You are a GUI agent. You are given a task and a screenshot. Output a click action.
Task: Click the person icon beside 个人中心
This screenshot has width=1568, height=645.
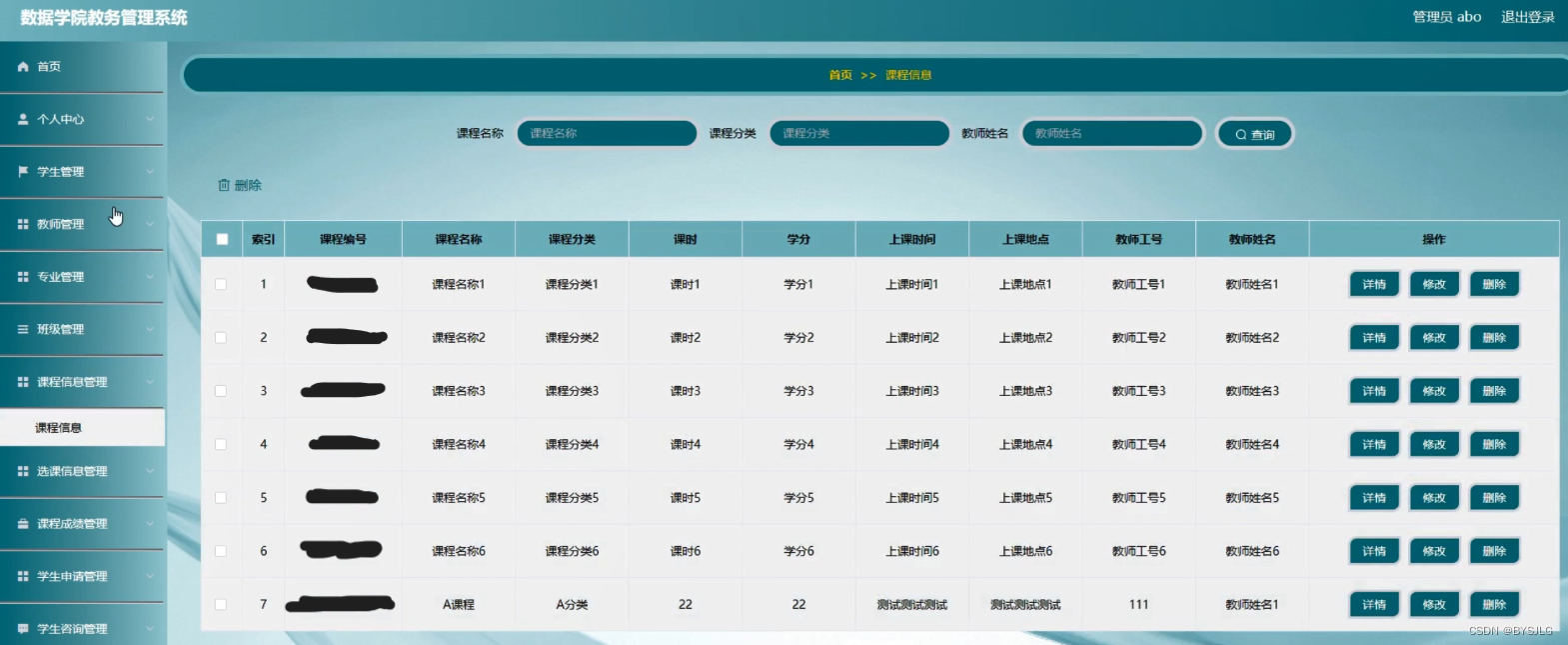(23, 119)
